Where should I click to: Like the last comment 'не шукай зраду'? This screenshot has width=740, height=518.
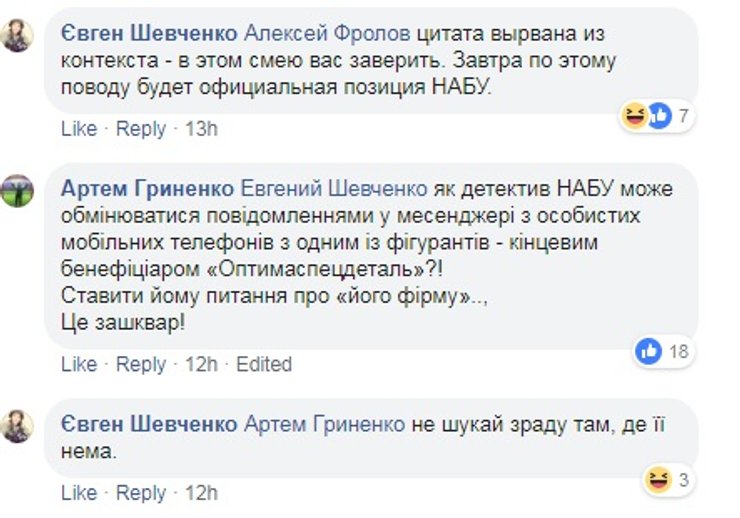click(x=79, y=493)
